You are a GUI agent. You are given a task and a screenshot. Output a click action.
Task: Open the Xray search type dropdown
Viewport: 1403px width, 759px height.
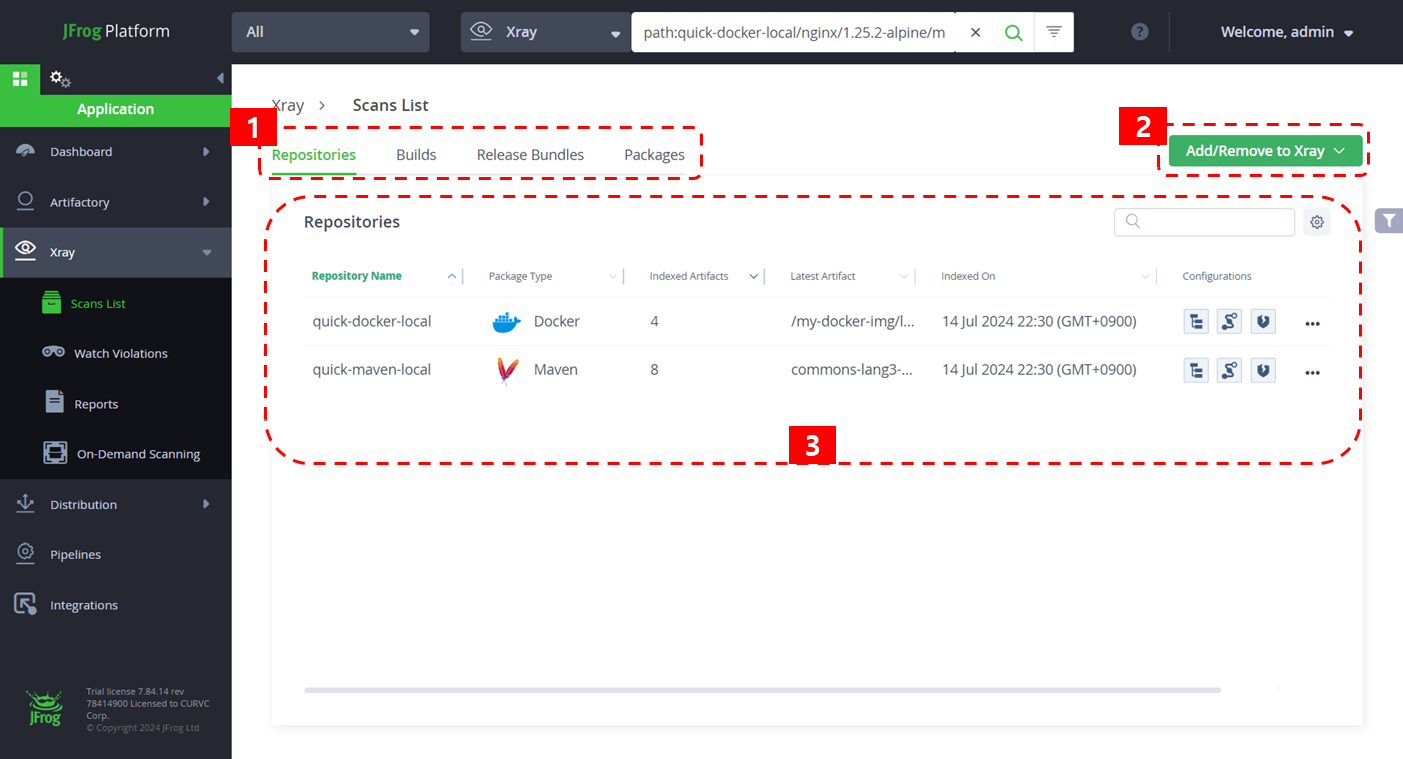coord(546,32)
